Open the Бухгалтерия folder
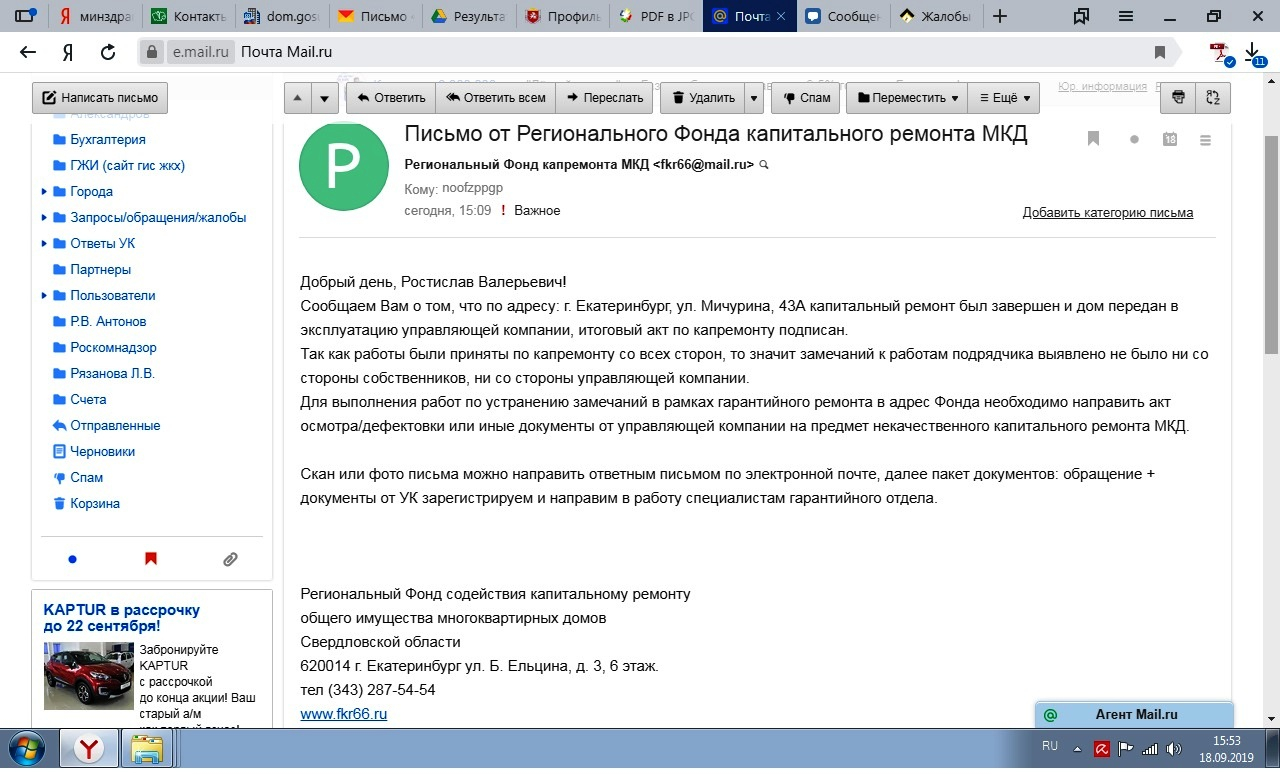This screenshot has height=774, width=1280. click(x=107, y=140)
